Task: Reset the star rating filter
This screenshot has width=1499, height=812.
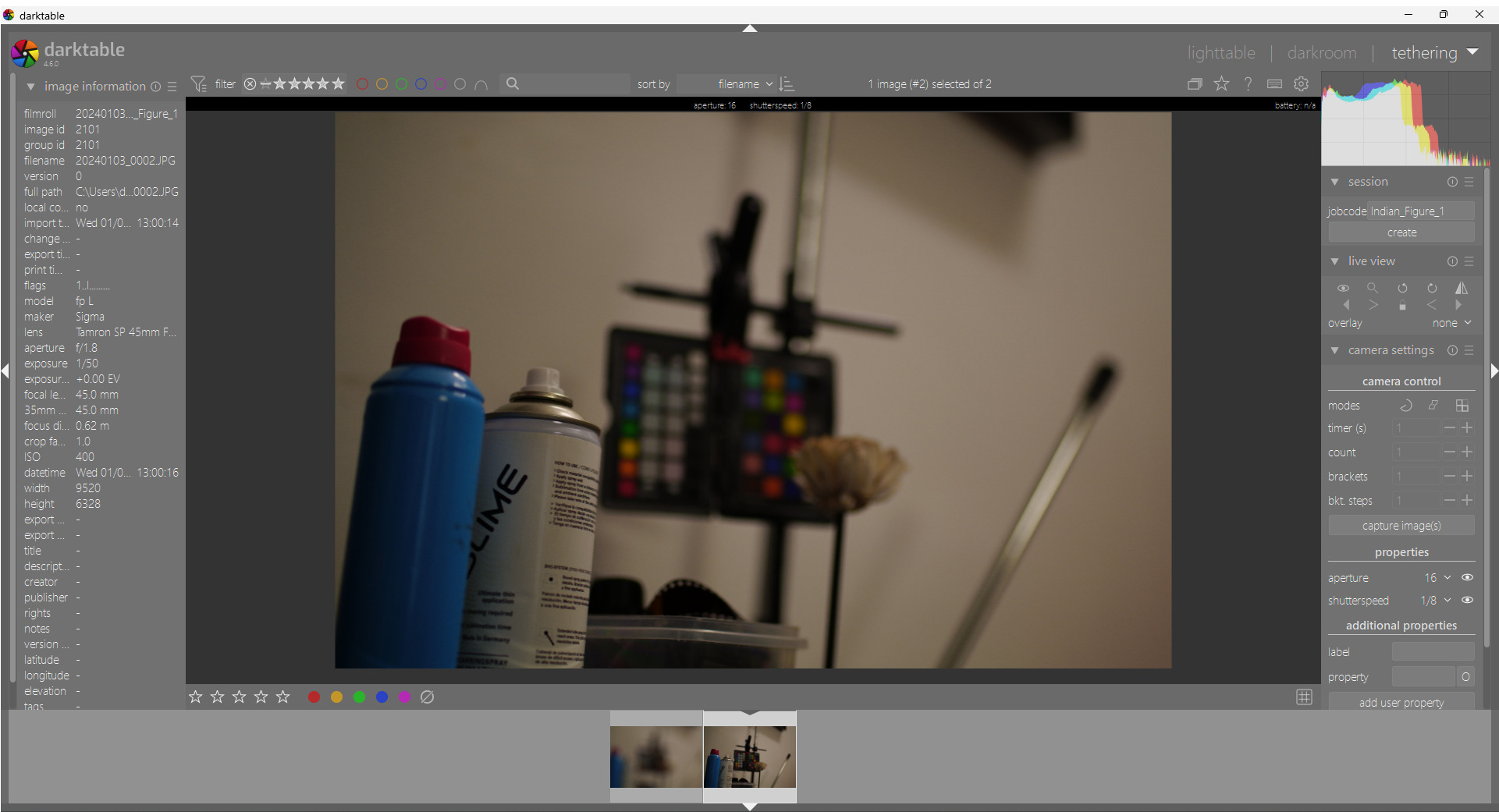Action: (250, 84)
